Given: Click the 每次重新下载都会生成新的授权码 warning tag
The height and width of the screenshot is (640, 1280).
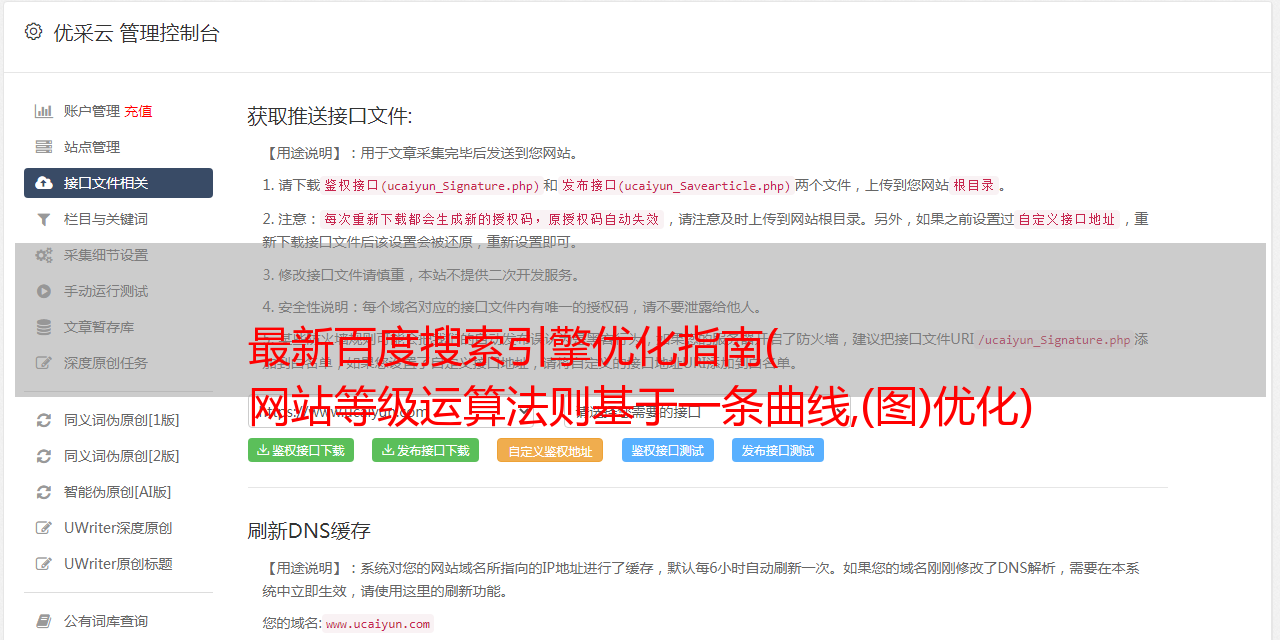Looking at the screenshot, I should 492,219.
